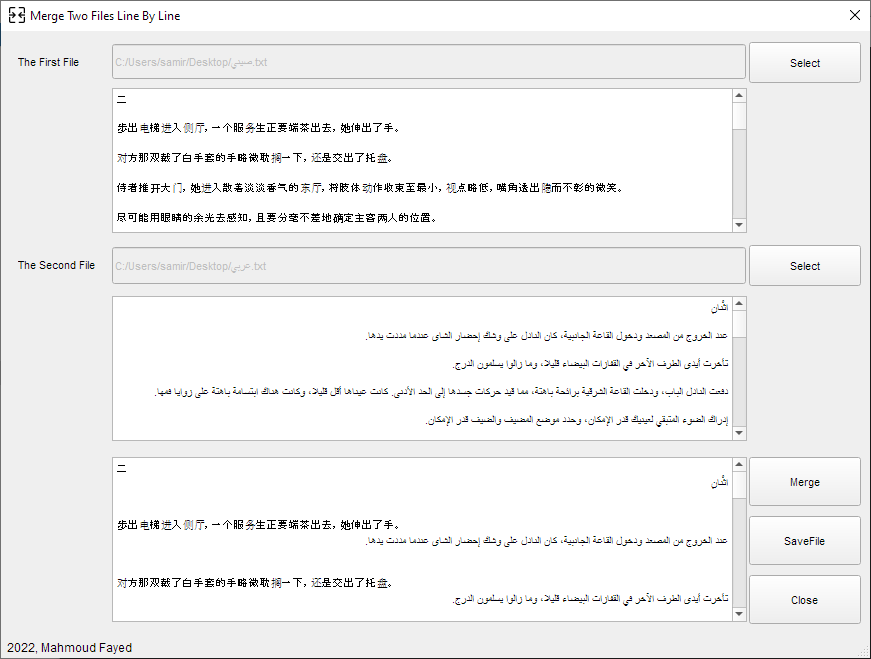The width and height of the screenshot is (871, 659).
Task: Click the SaveFile button
Action: [x=804, y=541]
